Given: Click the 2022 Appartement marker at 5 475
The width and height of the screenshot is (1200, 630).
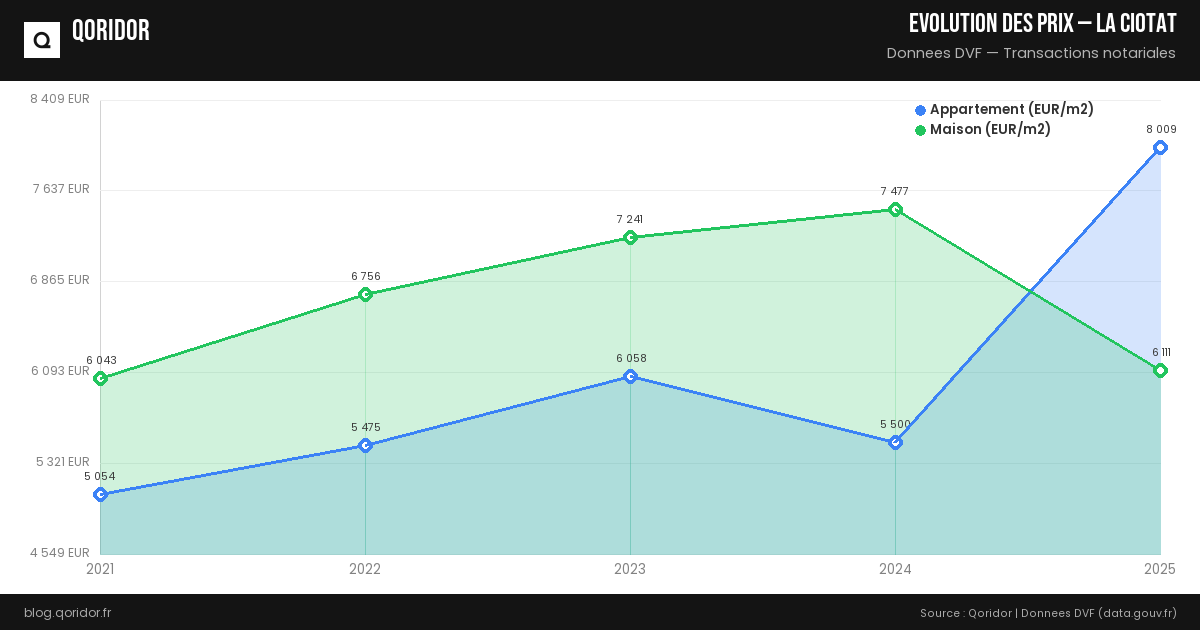Looking at the screenshot, I should click(365, 445).
